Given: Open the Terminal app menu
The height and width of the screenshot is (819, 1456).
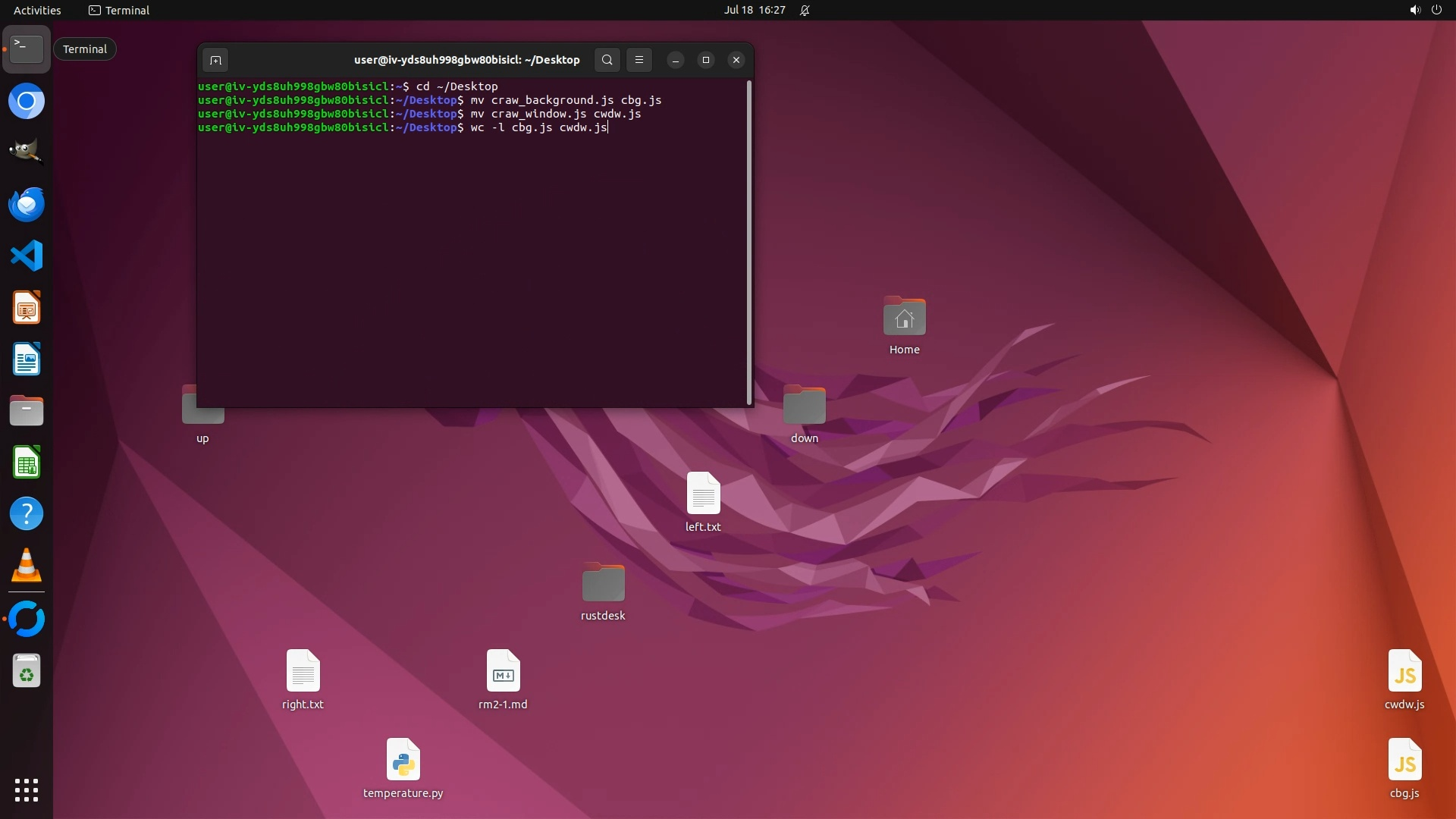Looking at the screenshot, I should click(x=119, y=10).
